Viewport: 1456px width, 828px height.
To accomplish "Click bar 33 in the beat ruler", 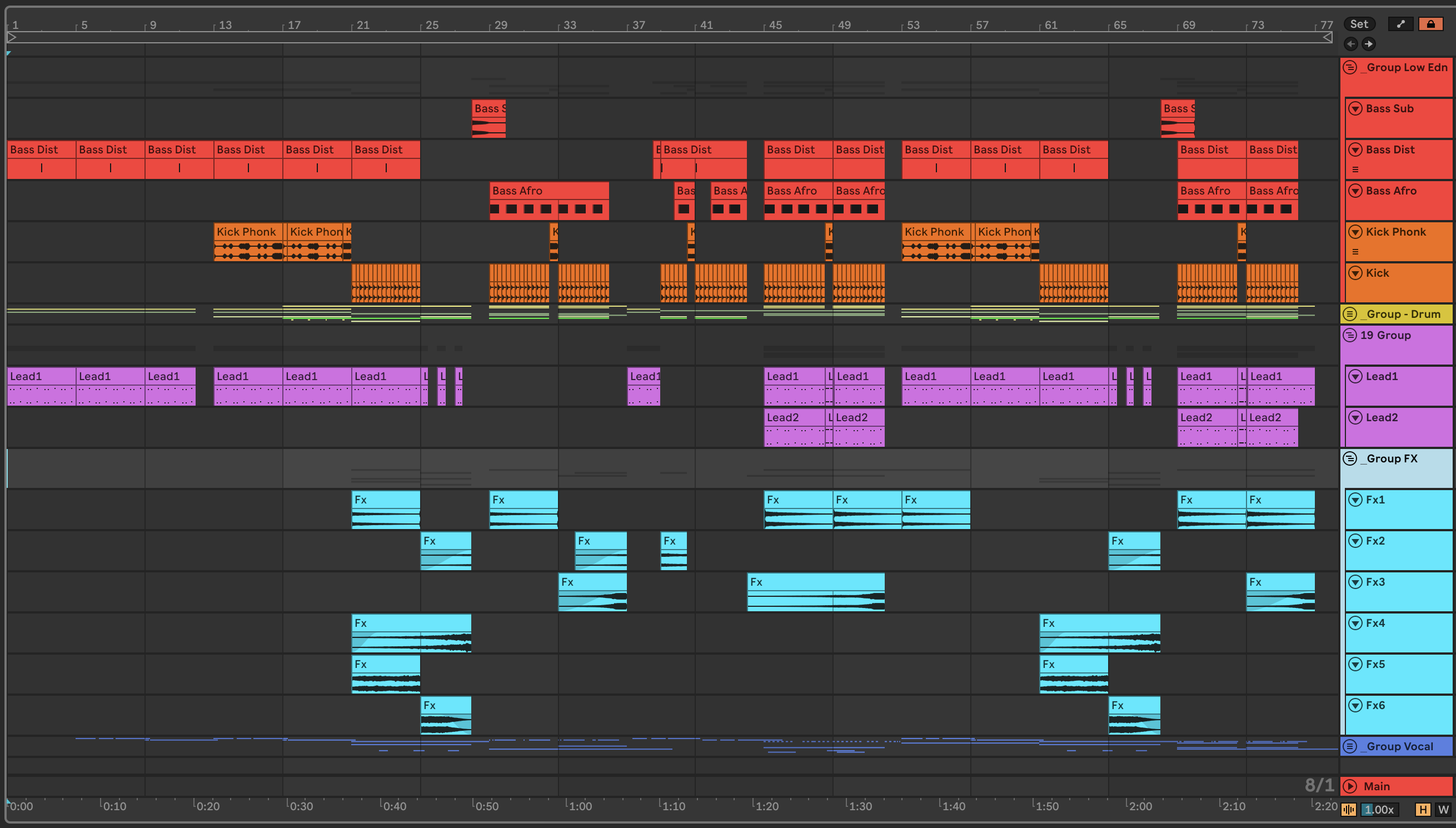I will click(570, 25).
